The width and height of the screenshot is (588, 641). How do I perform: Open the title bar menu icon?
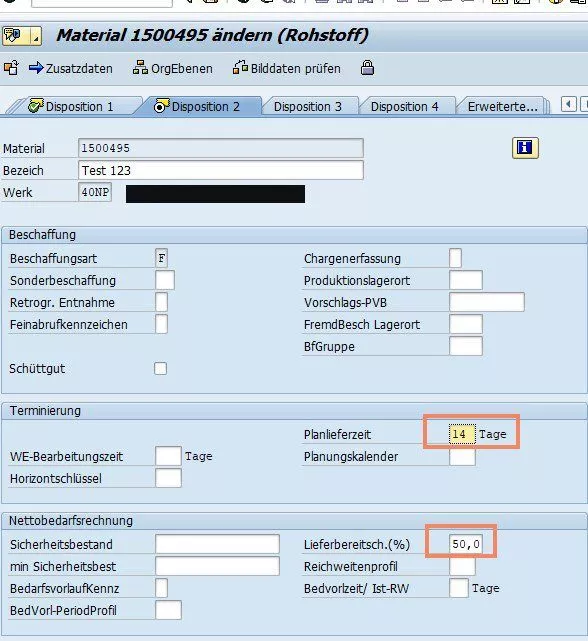tap(22, 36)
